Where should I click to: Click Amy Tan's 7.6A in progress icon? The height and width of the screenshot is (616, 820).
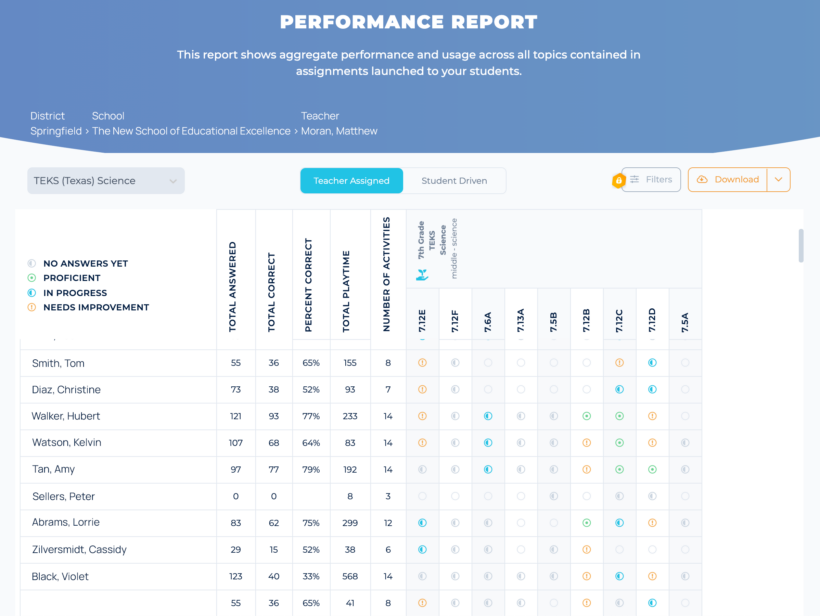pyautogui.click(x=488, y=469)
